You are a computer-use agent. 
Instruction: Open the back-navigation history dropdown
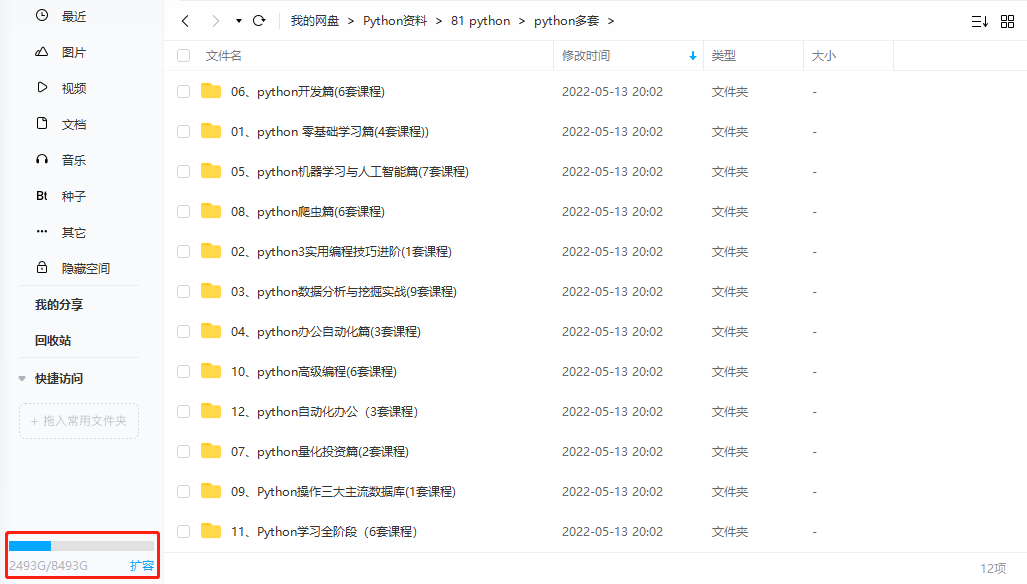(x=237, y=20)
